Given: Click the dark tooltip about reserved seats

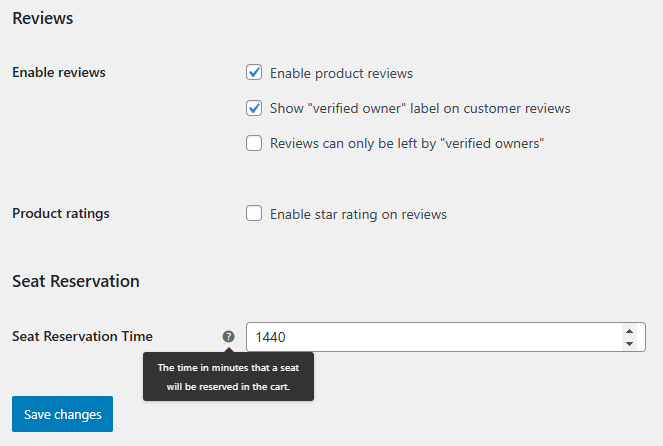Looking at the screenshot, I should pyautogui.click(x=228, y=377).
